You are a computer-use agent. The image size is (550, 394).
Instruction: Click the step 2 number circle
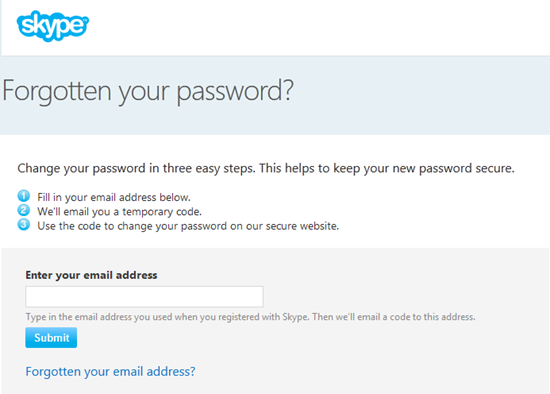point(24,210)
